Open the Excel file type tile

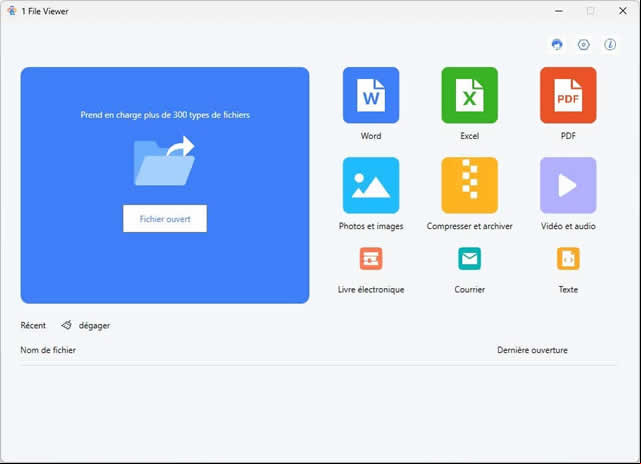(469, 95)
